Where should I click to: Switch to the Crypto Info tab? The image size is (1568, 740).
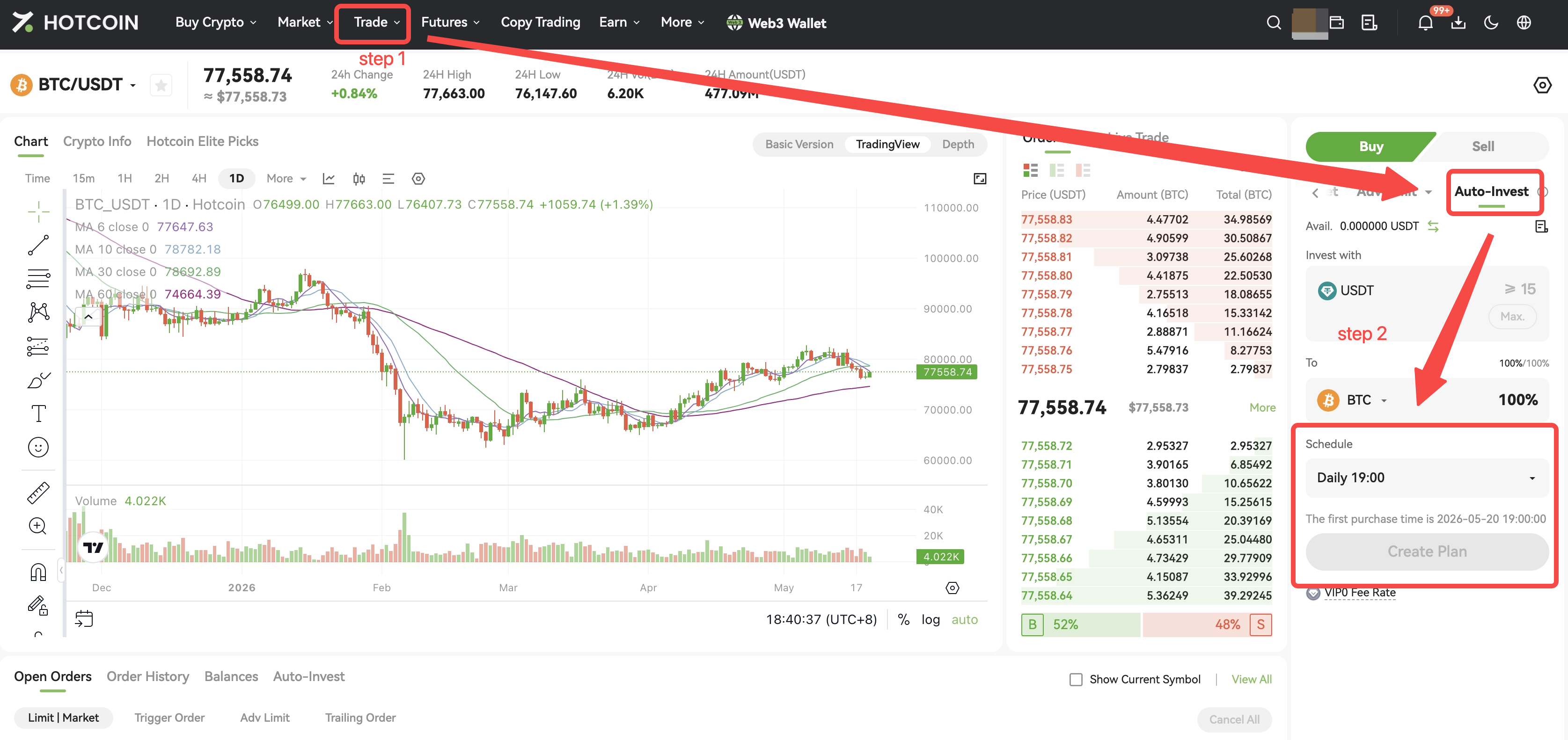97,141
